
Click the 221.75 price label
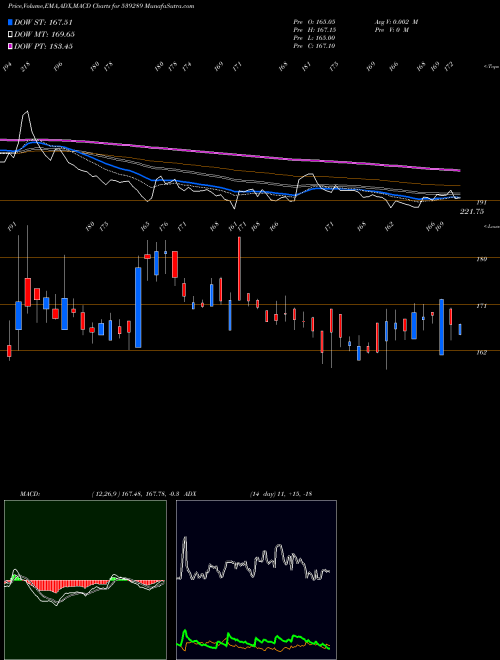[x=472, y=212]
